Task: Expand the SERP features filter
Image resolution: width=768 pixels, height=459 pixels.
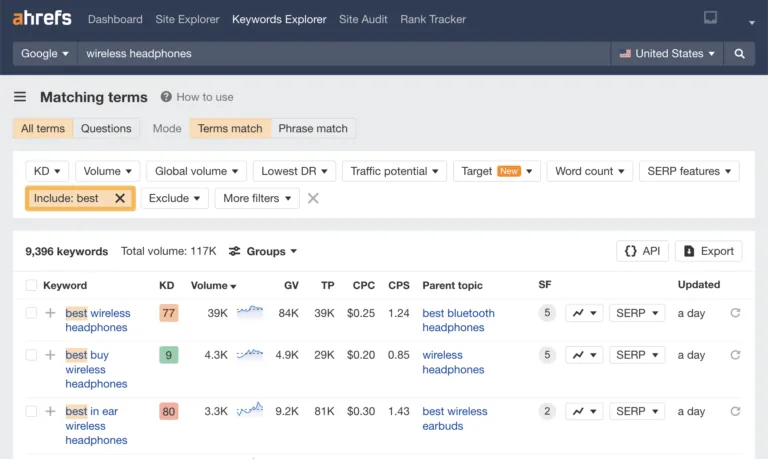Action: click(689, 171)
